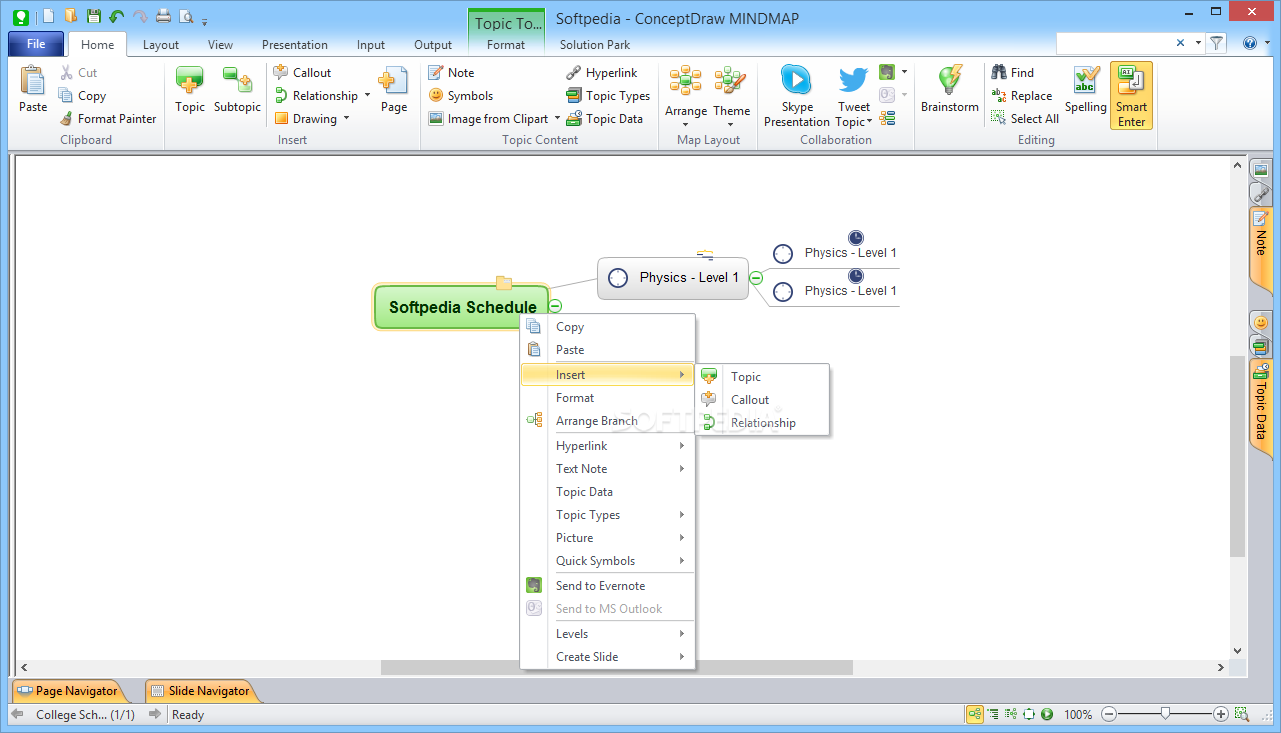This screenshot has height=733, width=1281.
Task: Pick Relationship in Insert submenu
Action: [763, 423]
